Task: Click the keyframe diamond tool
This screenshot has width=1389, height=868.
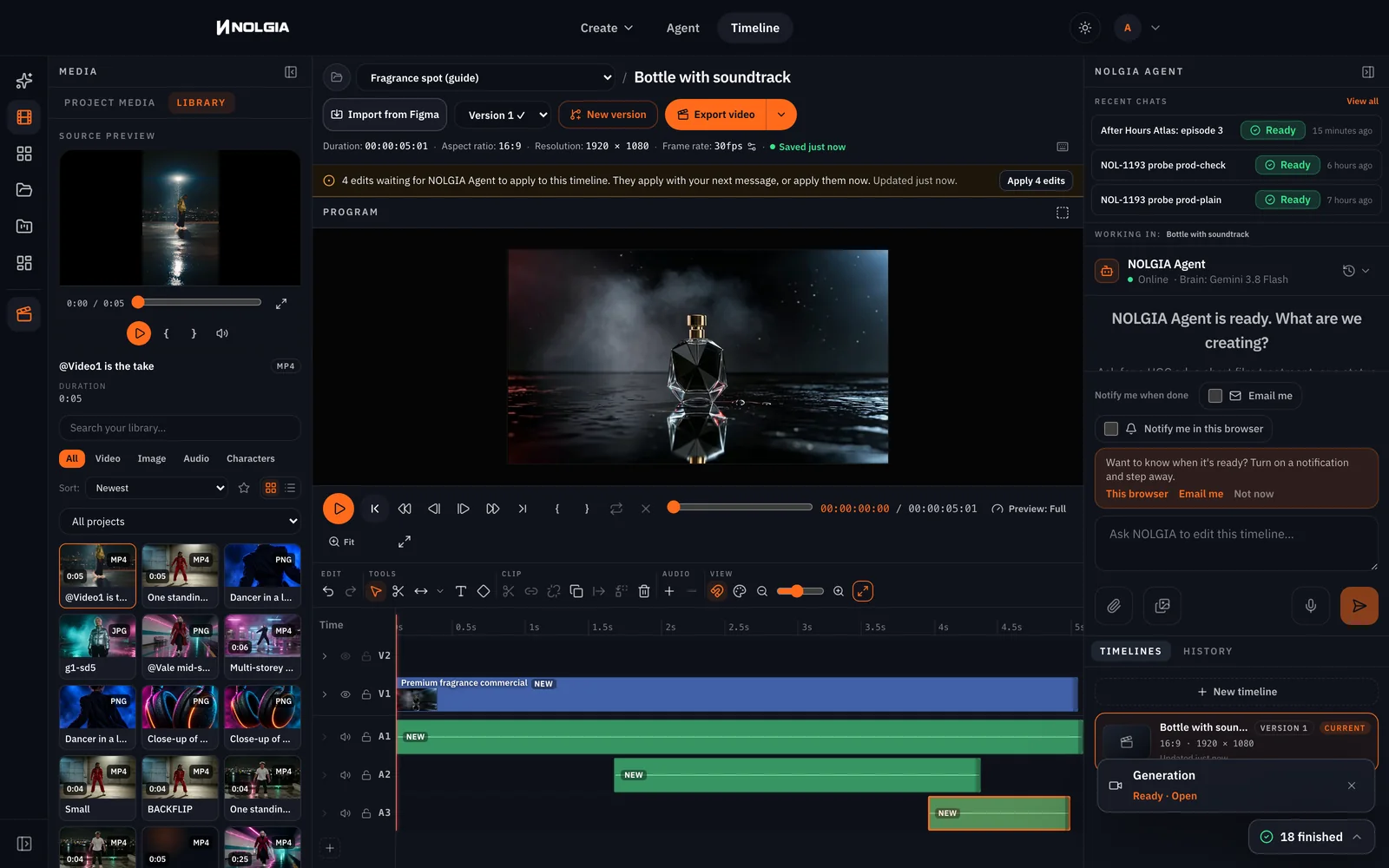Action: point(484,591)
